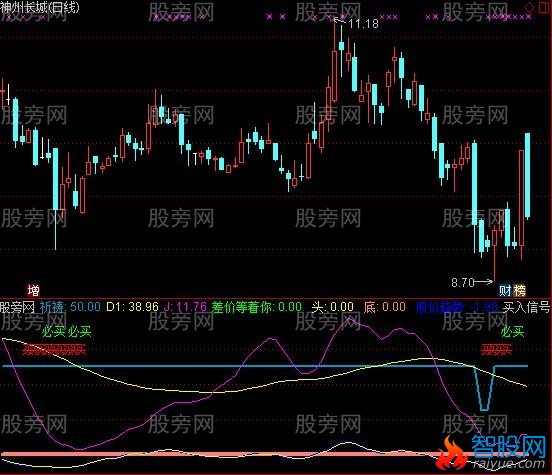Open the orange 榜 ranking icon
The width and height of the screenshot is (552, 475).
pyautogui.click(x=520, y=290)
